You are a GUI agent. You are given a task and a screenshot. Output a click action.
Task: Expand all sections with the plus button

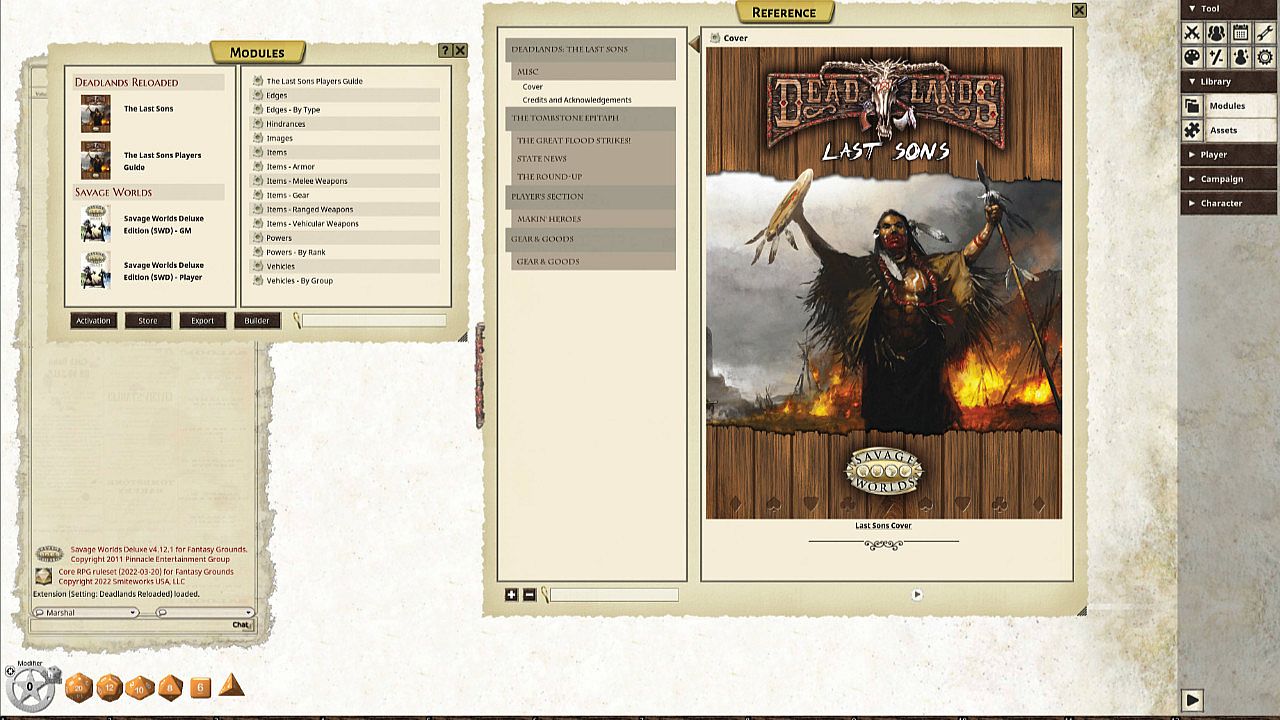click(x=511, y=595)
